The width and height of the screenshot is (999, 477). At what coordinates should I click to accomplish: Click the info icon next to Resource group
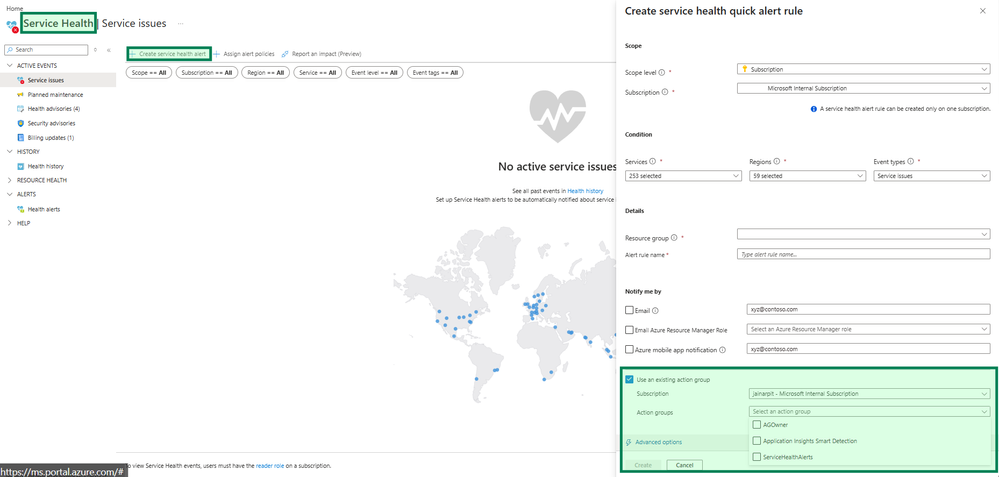click(x=674, y=238)
